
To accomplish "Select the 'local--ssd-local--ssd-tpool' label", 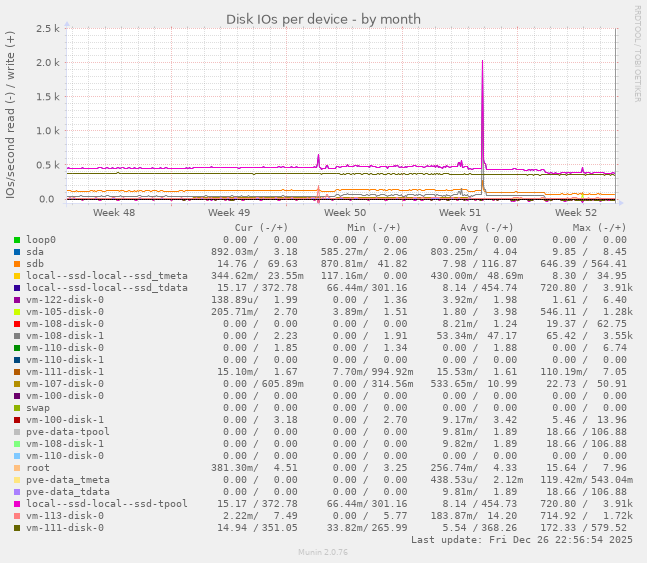I will (x=107, y=504).
